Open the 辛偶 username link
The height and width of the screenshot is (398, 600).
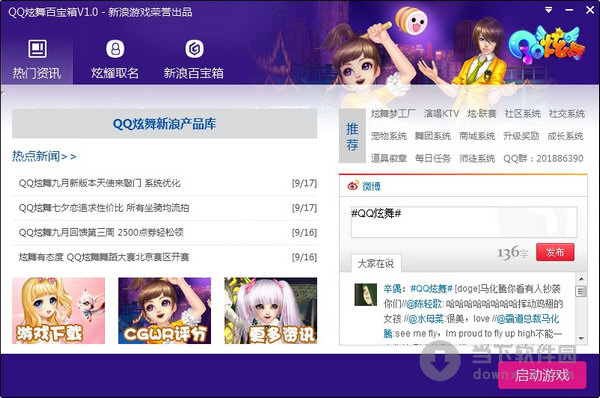tap(392, 289)
